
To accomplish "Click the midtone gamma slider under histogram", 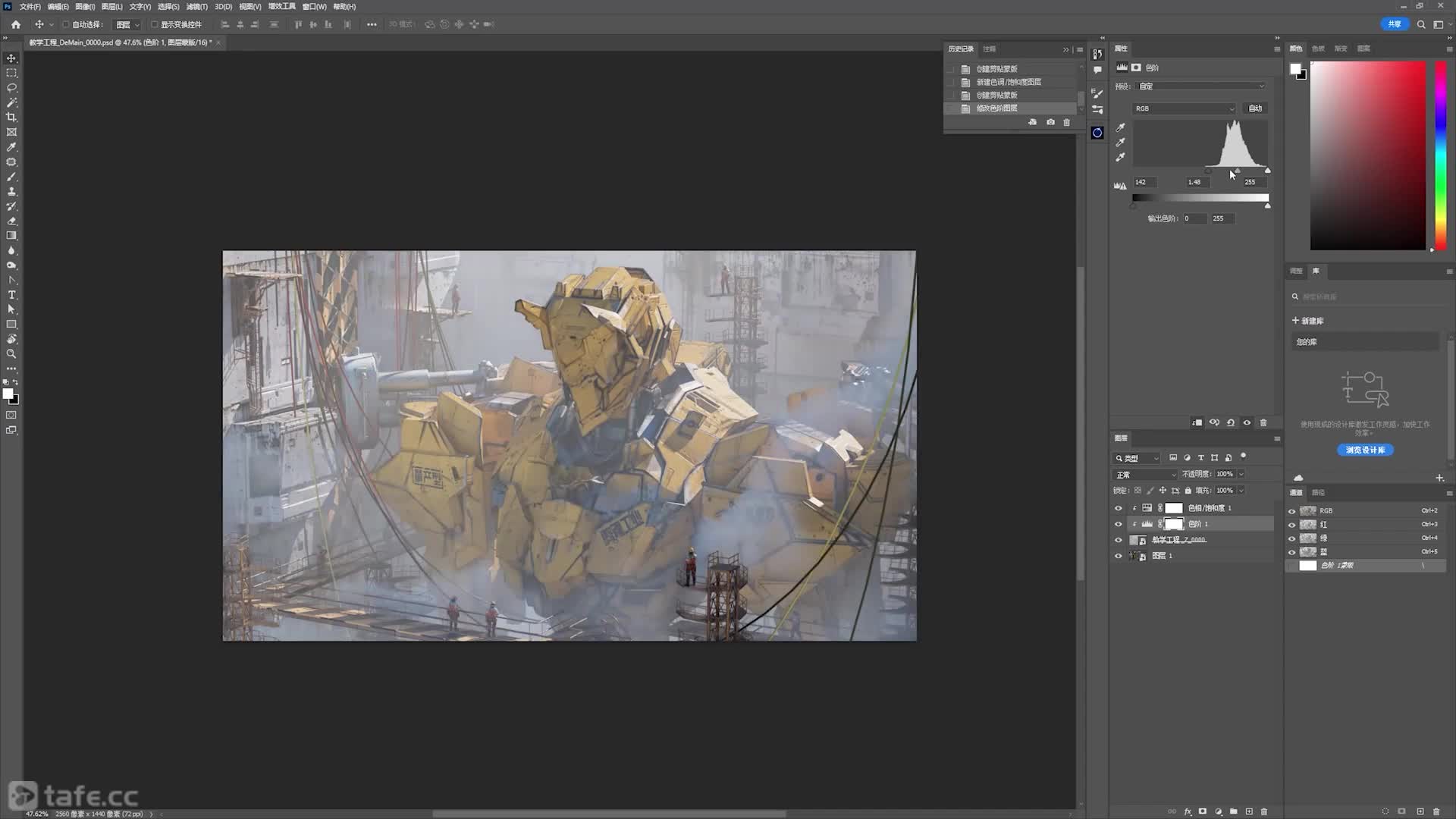I will (x=1237, y=171).
